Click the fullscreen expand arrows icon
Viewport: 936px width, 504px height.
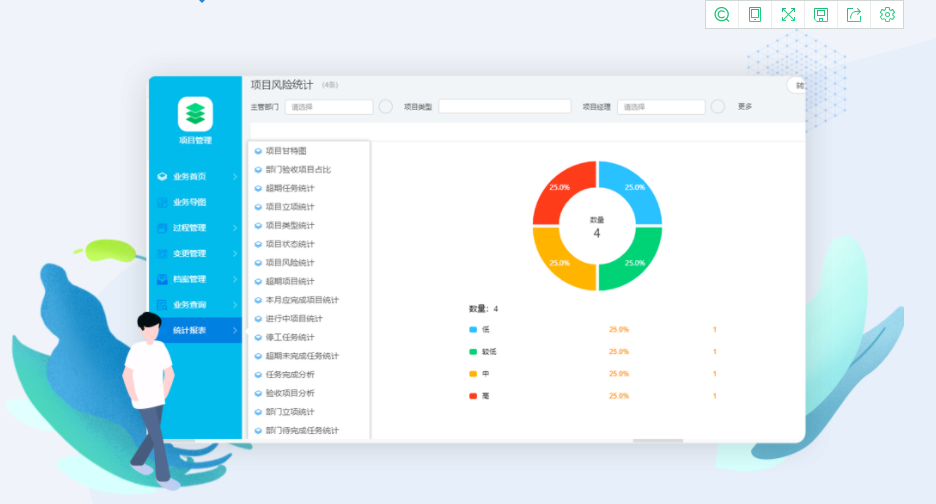click(788, 14)
